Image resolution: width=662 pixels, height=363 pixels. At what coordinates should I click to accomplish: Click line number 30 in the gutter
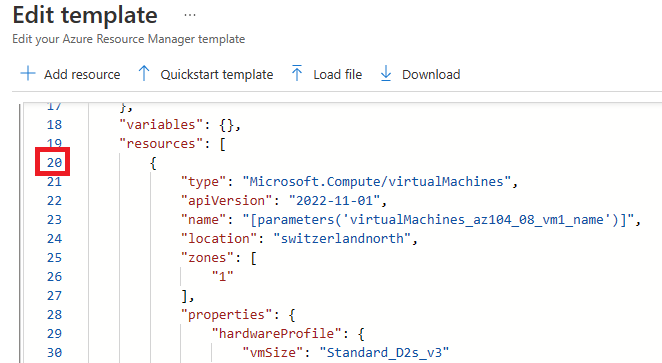[x=54, y=352]
